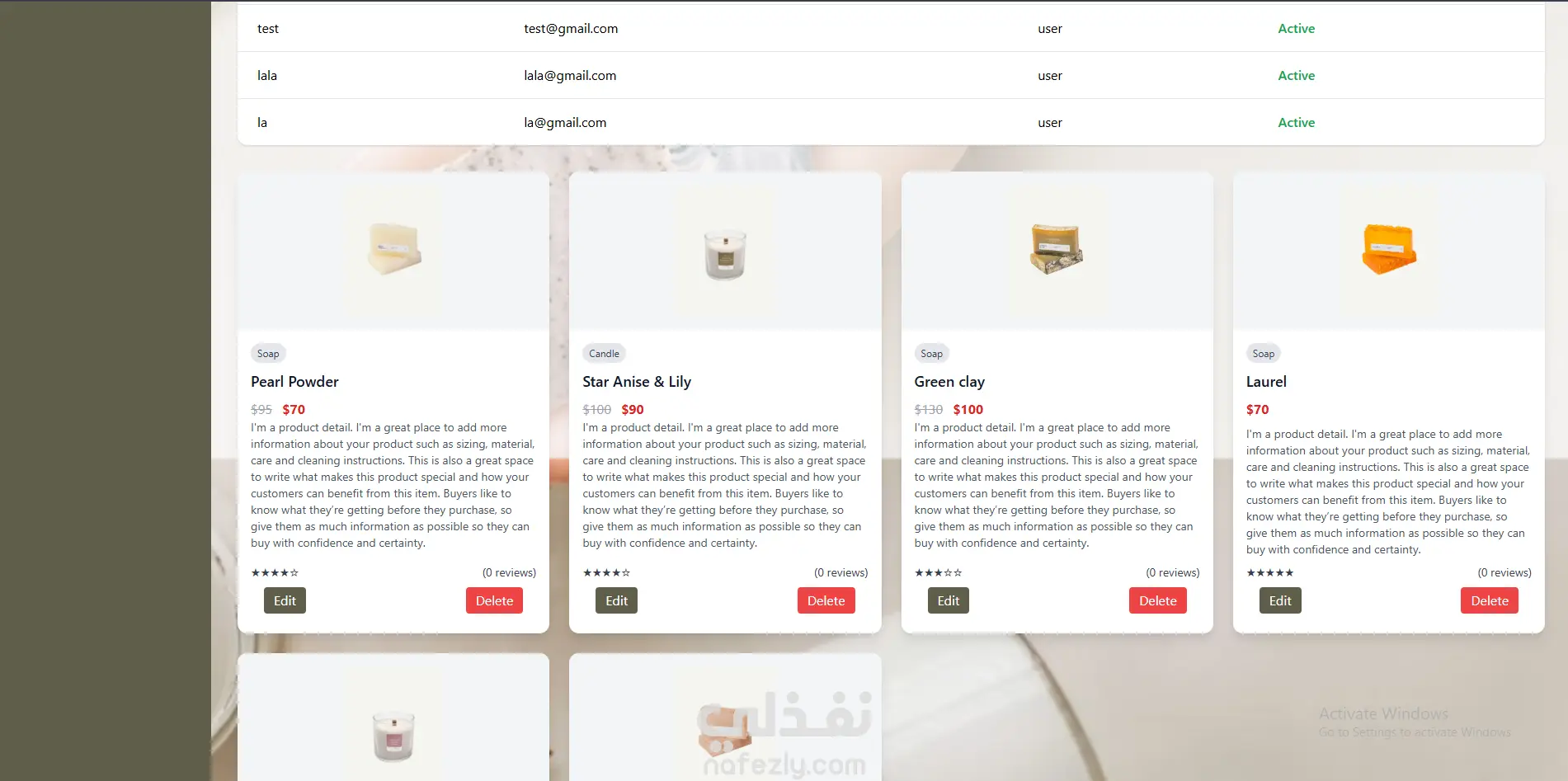The width and height of the screenshot is (1568, 781).
Task: Open the Star Anise & Lily candle image
Action: pos(725,250)
